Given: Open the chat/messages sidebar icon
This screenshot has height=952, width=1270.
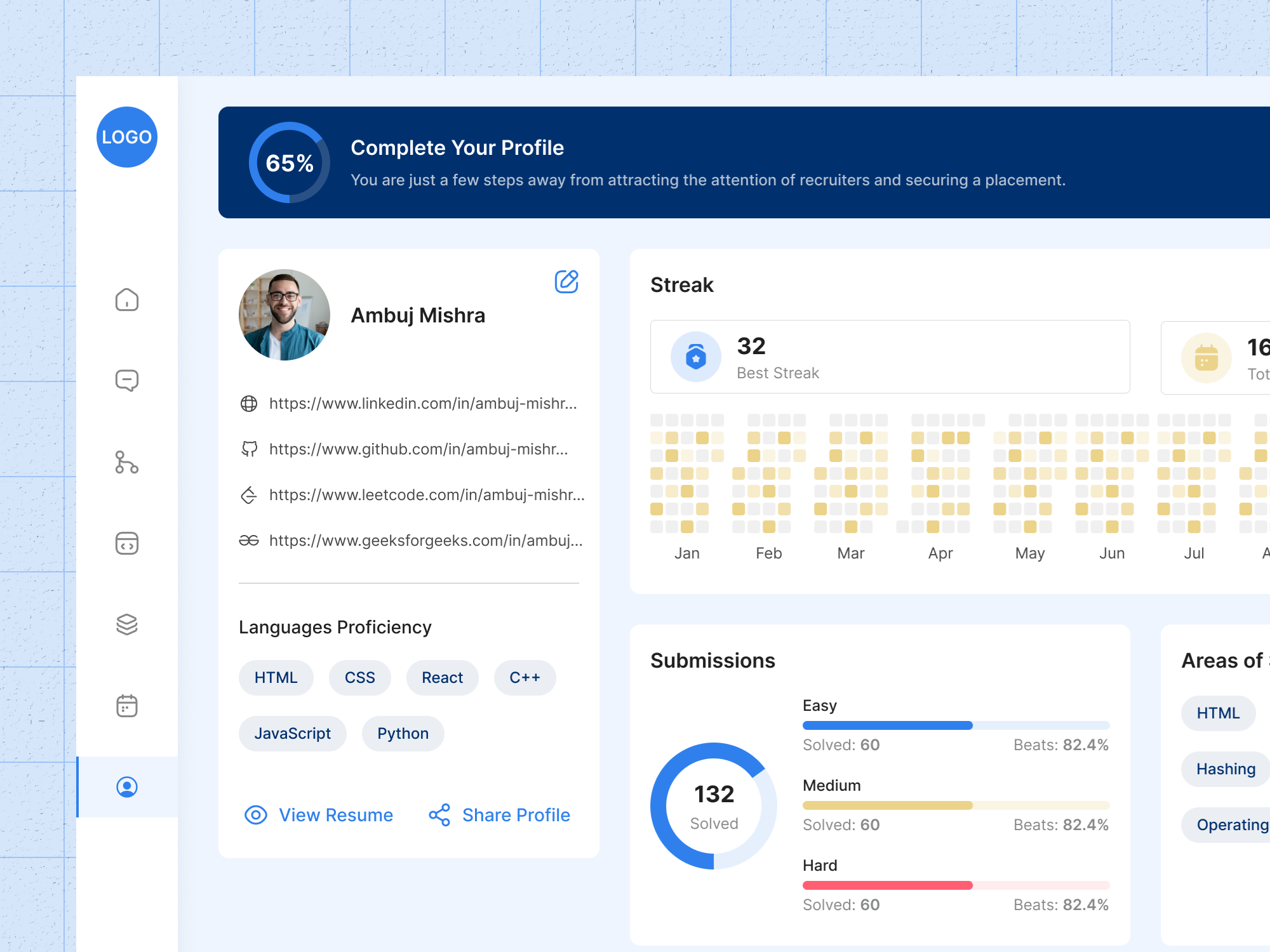Looking at the screenshot, I should click(x=126, y=380).
